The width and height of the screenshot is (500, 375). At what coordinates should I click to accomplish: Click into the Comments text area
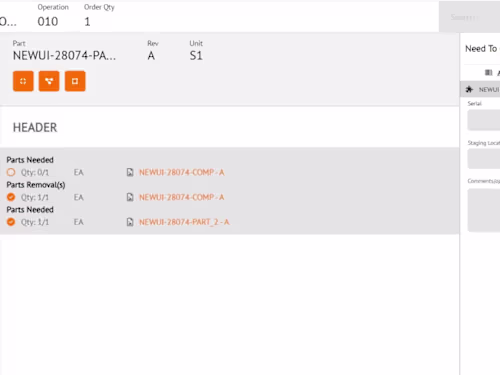(x=484, y=210)
